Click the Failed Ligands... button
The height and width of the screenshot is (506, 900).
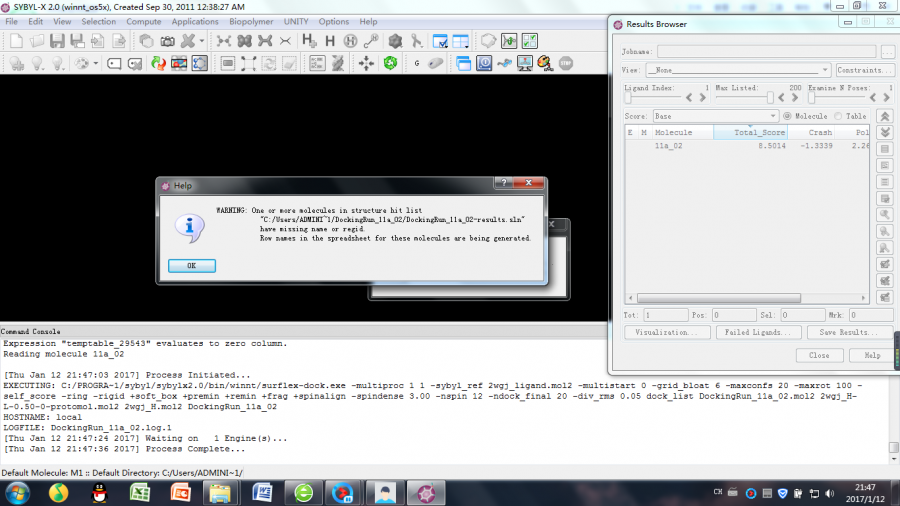758,332
